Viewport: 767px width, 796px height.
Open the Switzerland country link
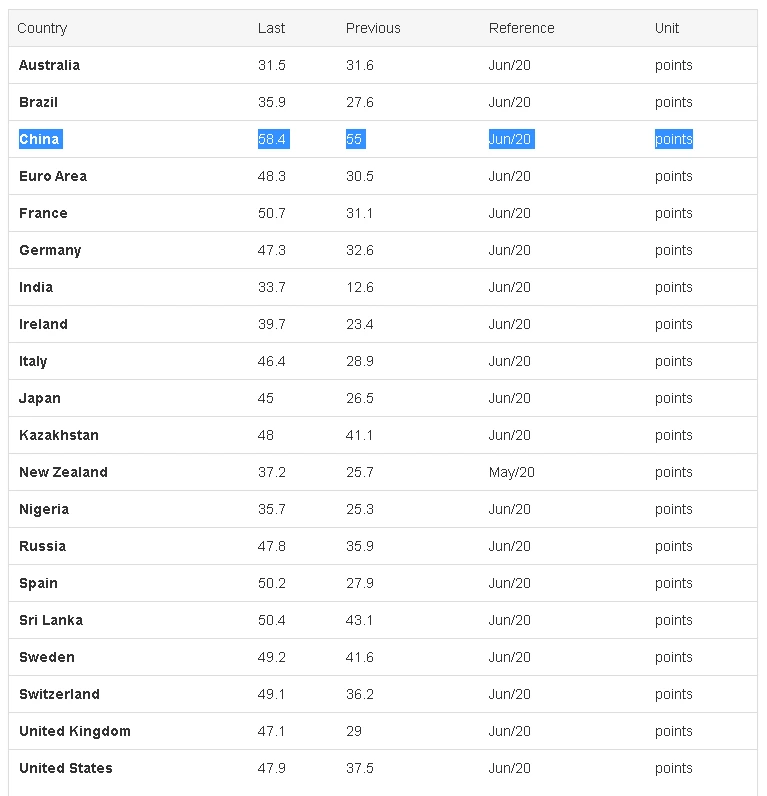(59, 694)
